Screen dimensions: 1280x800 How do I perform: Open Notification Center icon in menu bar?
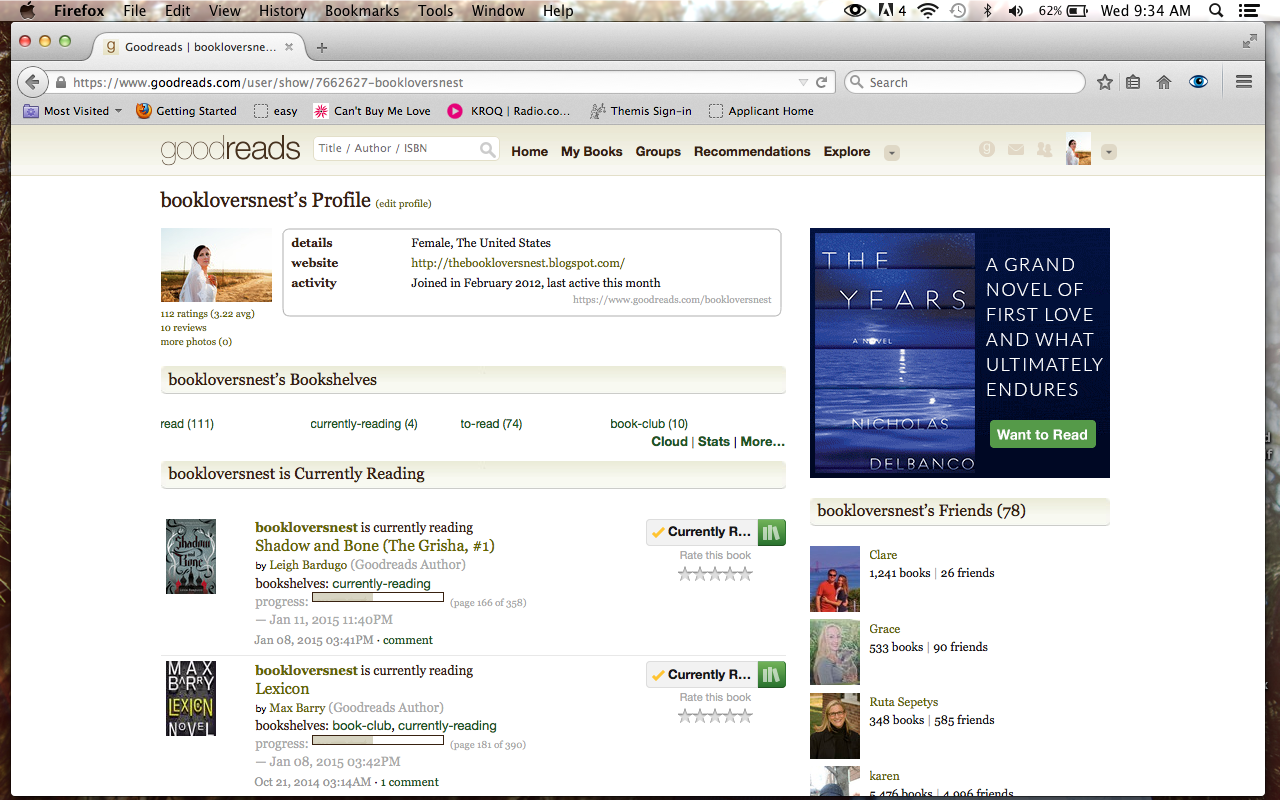click(1248, 11)
